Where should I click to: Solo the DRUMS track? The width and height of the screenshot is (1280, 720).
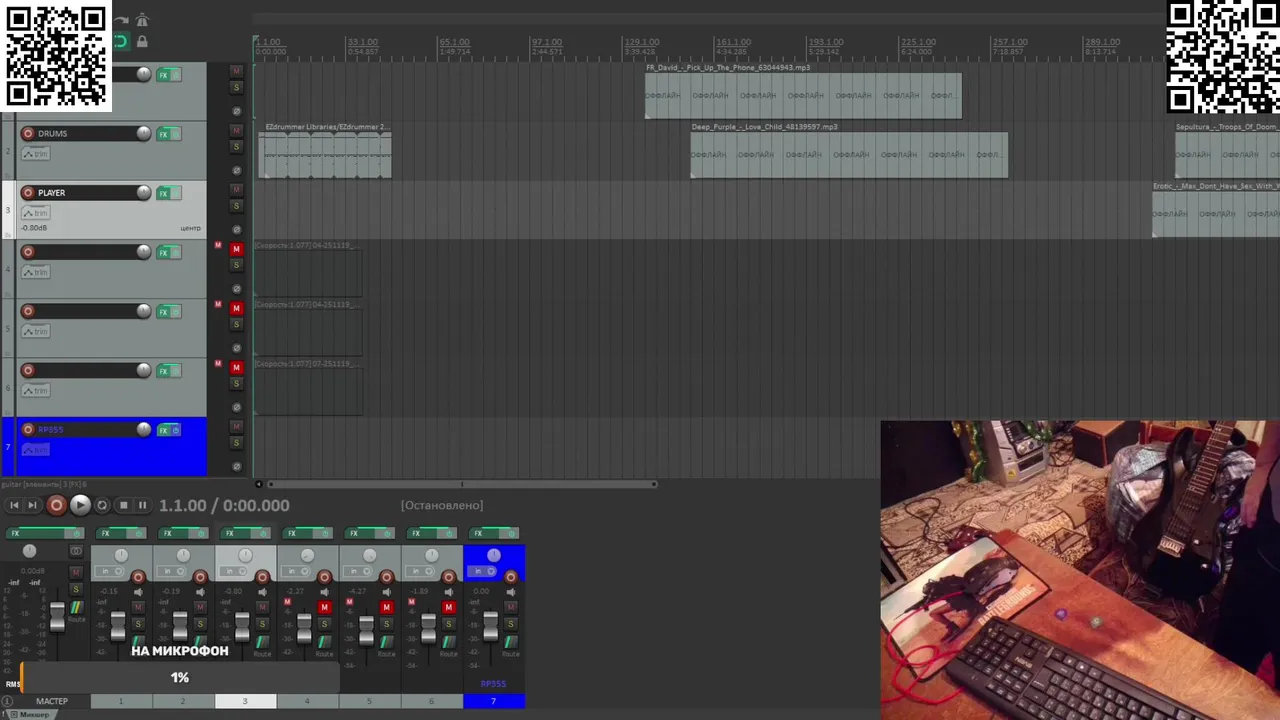(x=236, y=147)
